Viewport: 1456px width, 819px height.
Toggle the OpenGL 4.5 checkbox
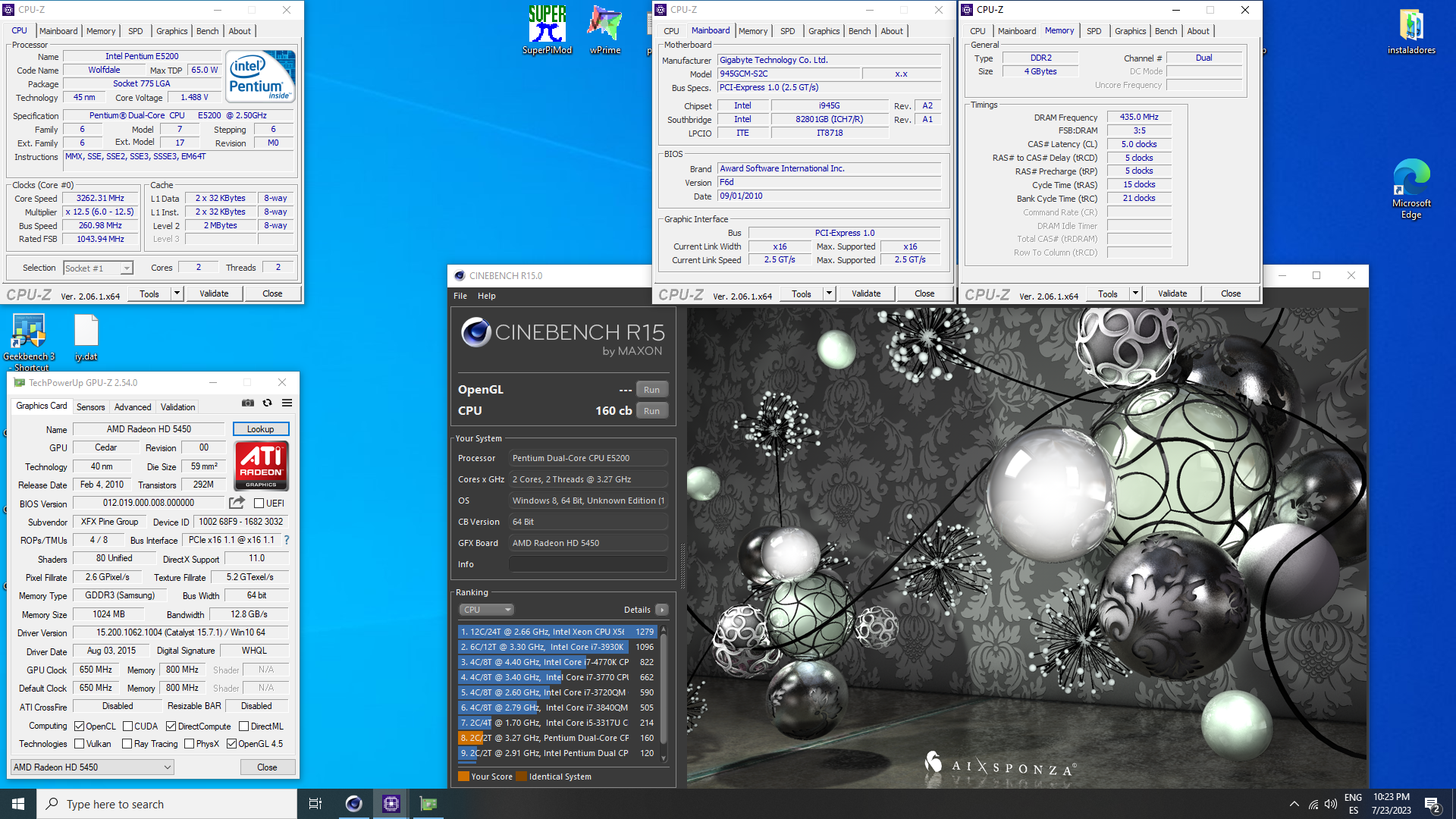[231, 744]
